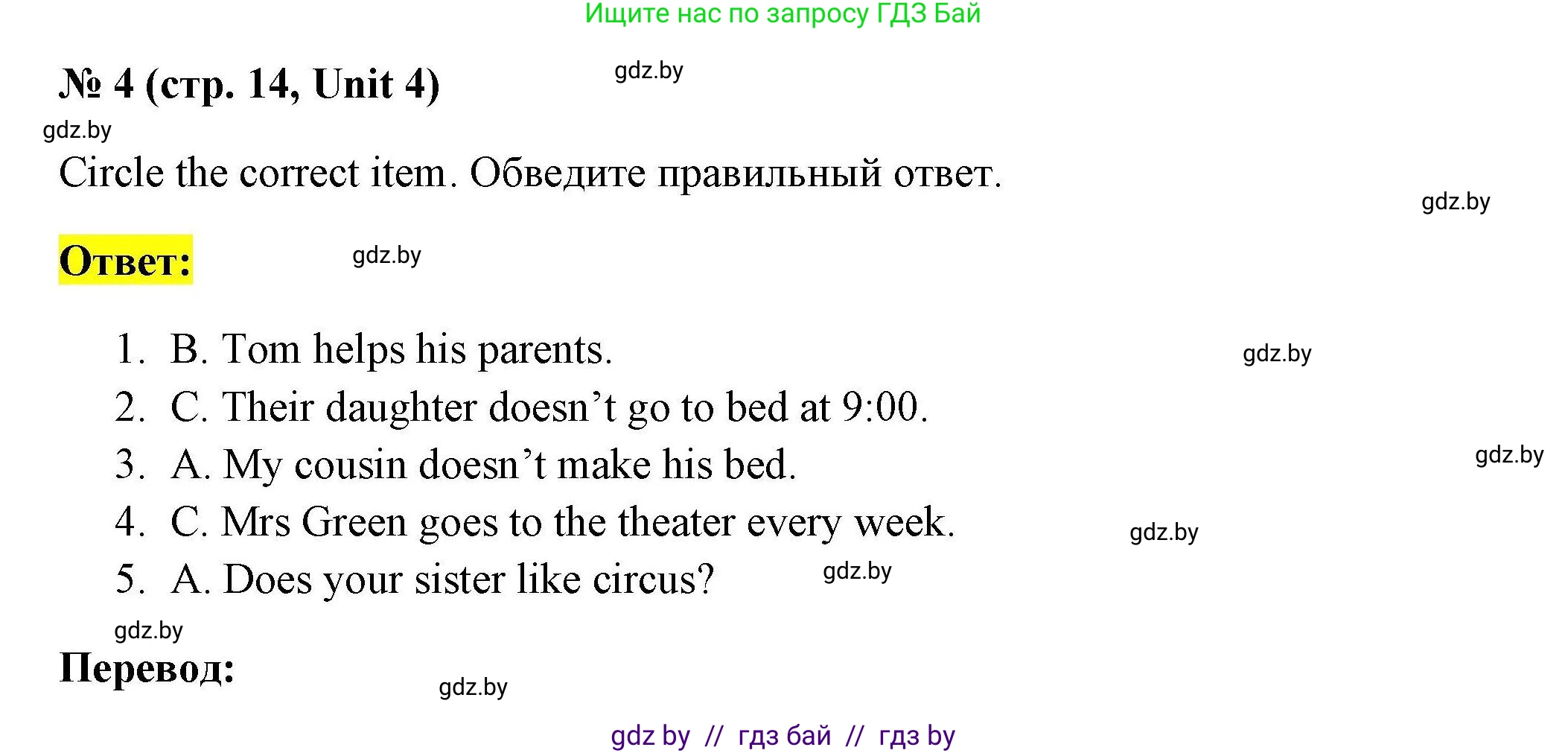1568x753 pixels.
Task: Click the gdz.by watermark right of answer 3
Action: coord(1509,455)
